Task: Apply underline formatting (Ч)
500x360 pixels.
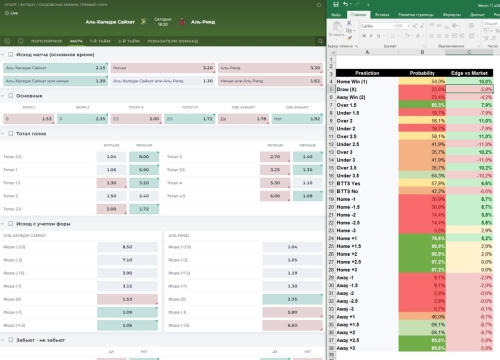Action: (378, 36)
